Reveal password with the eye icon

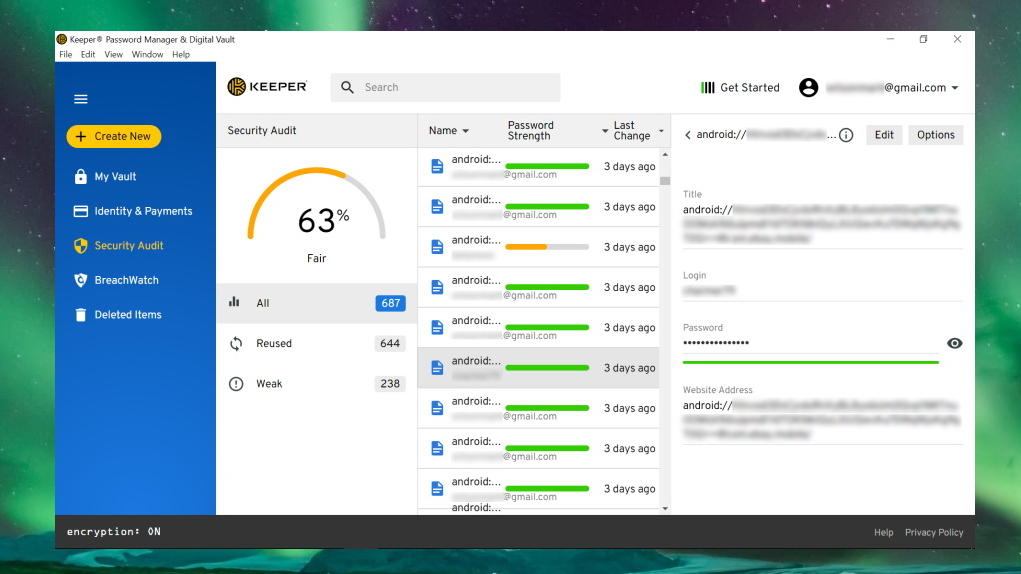[955, 343]
